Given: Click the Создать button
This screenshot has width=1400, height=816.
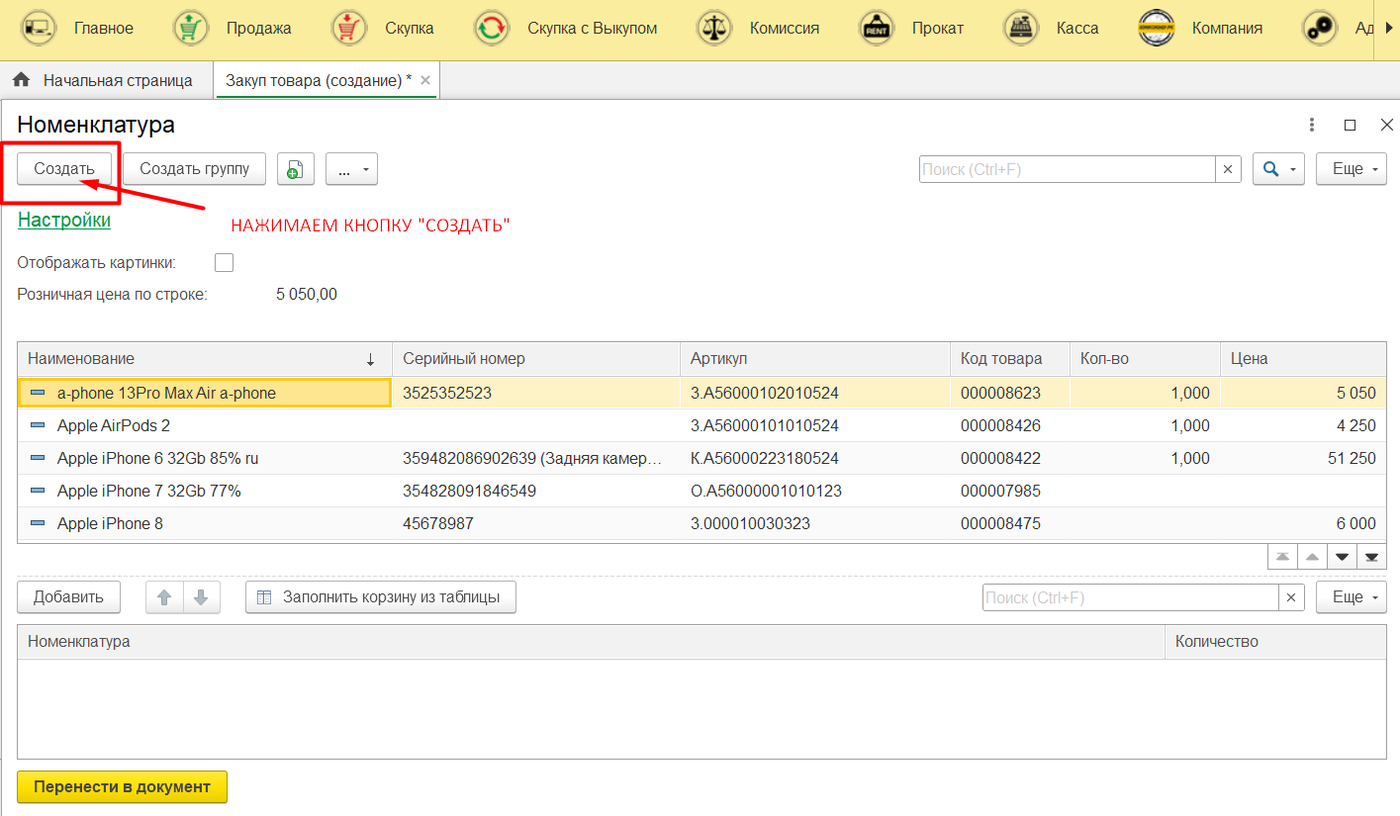Looking at the screenshot, I should [x=64, y=169].
